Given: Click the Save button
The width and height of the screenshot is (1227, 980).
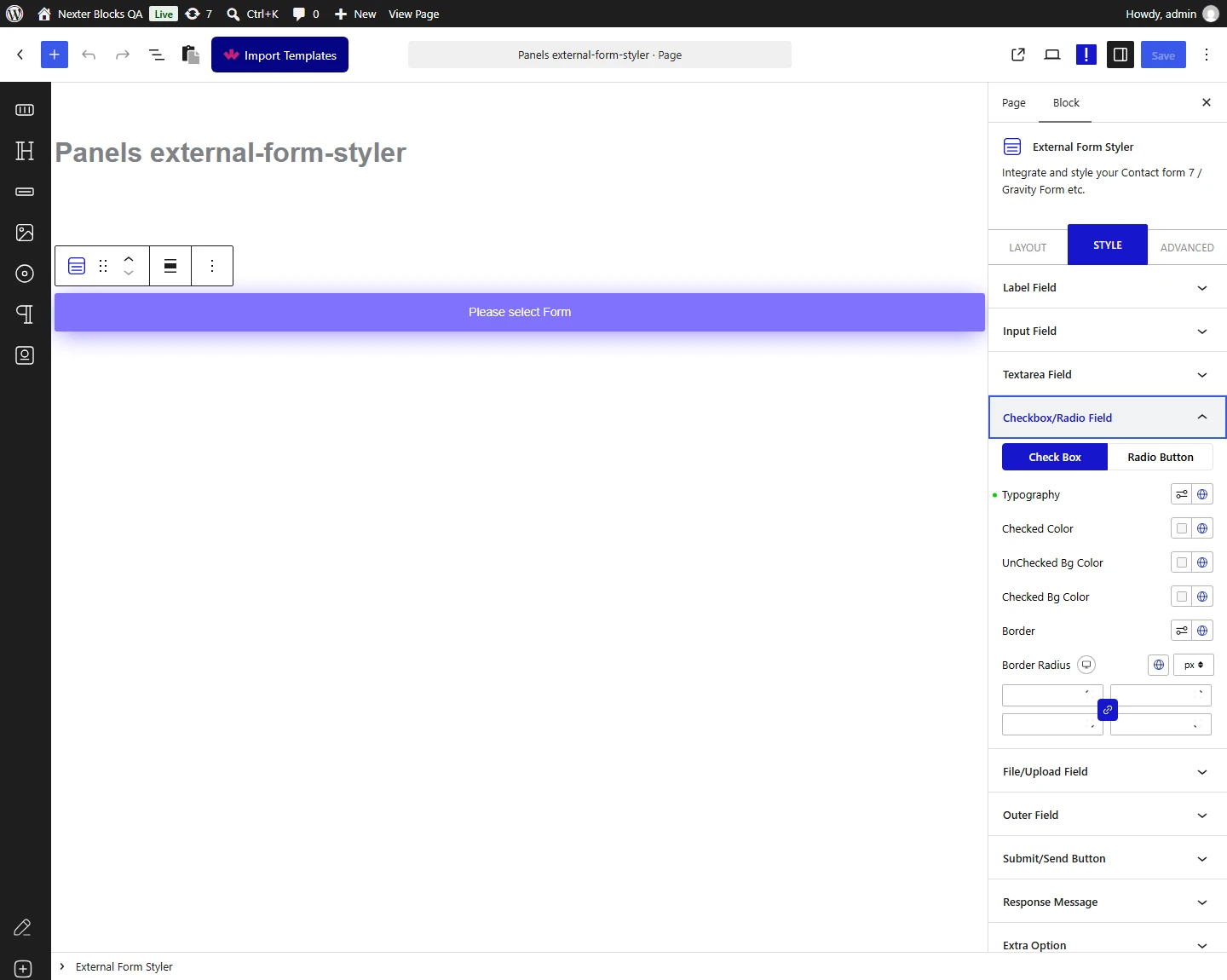Looking at the screenshot, I should [x=1163, y=55].
